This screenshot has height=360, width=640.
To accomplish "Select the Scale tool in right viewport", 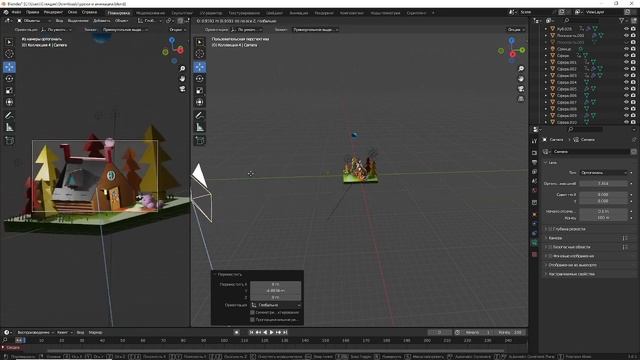I will tap(200, 90).
